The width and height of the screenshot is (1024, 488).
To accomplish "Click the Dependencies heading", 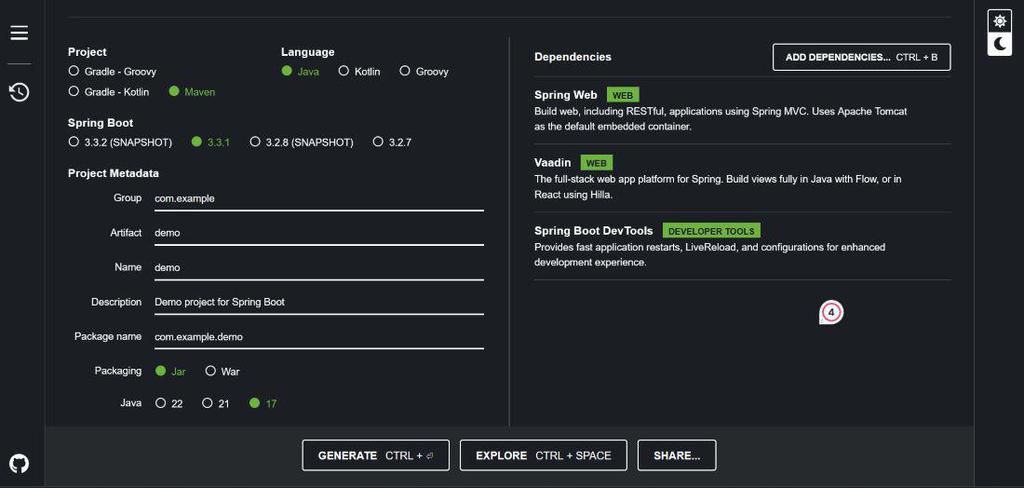I will [x=573, y=57].
